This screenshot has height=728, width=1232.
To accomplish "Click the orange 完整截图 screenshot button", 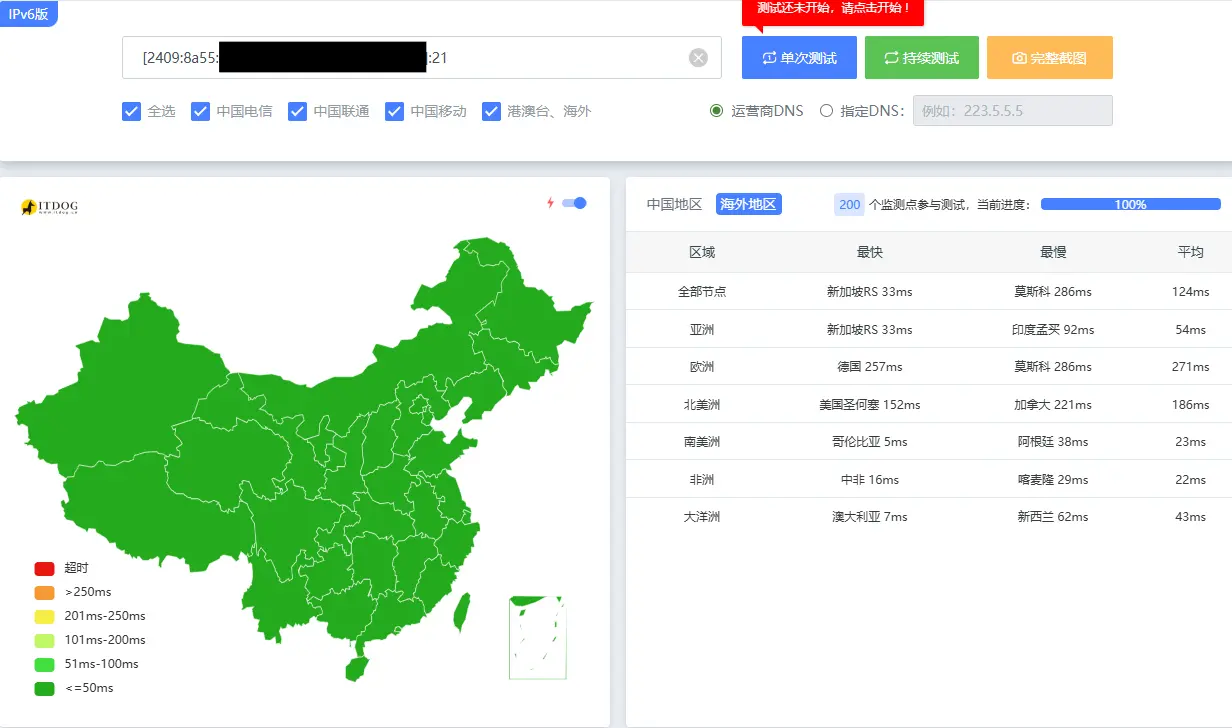I will [1049, 58].
